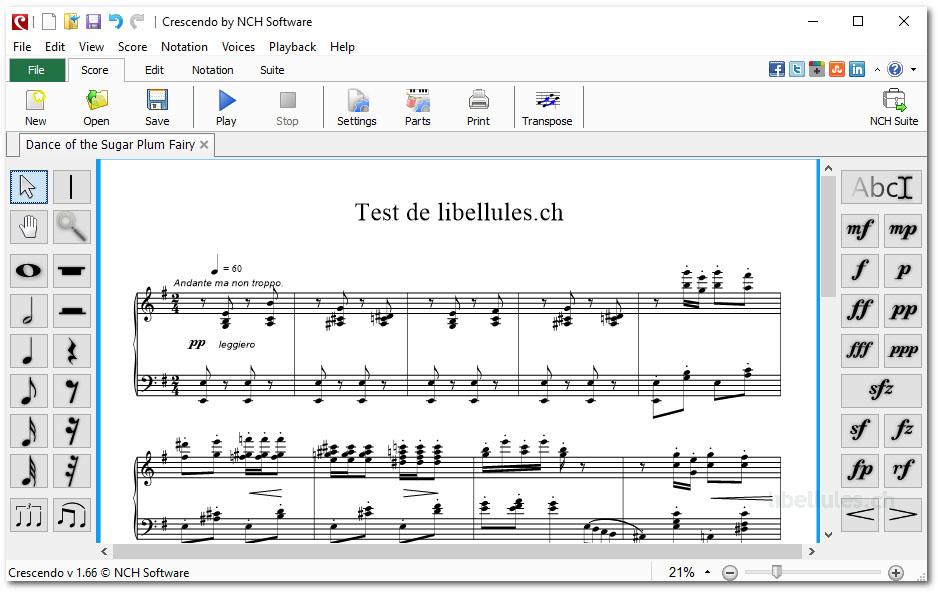Insert rf rinforzando marking
The height and width of the screenshot is (592, 938).
[x=903, y=471]
